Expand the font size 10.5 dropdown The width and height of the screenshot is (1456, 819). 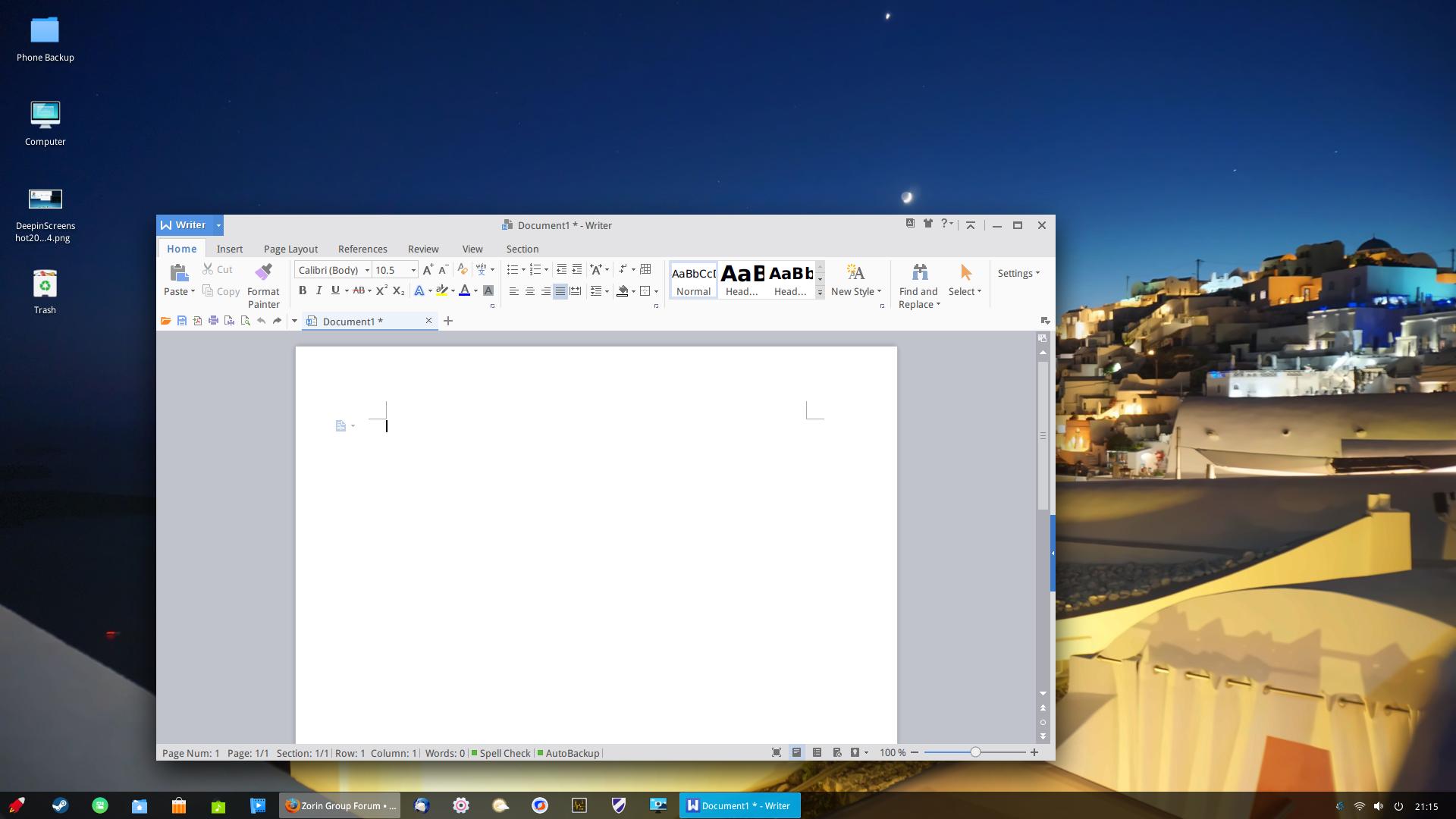(x=413, y=270)
